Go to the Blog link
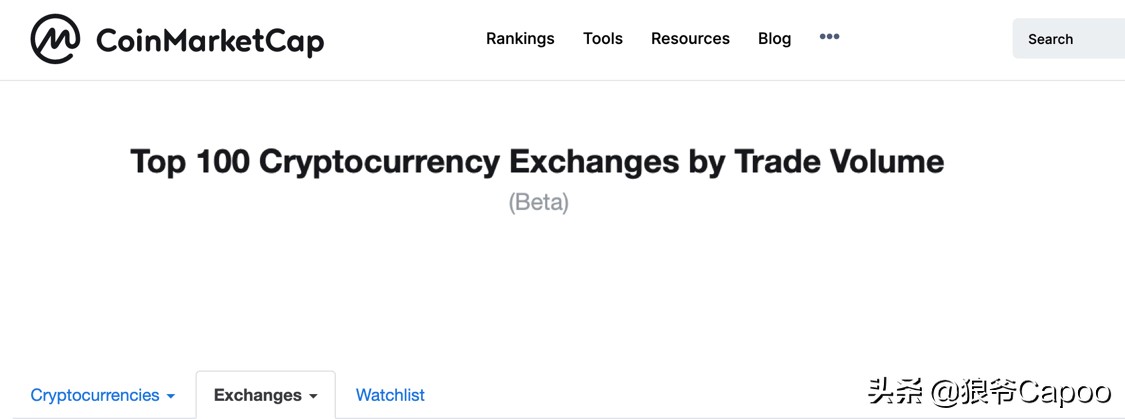Screen dimensions: 1125x419 pos(774,39)
